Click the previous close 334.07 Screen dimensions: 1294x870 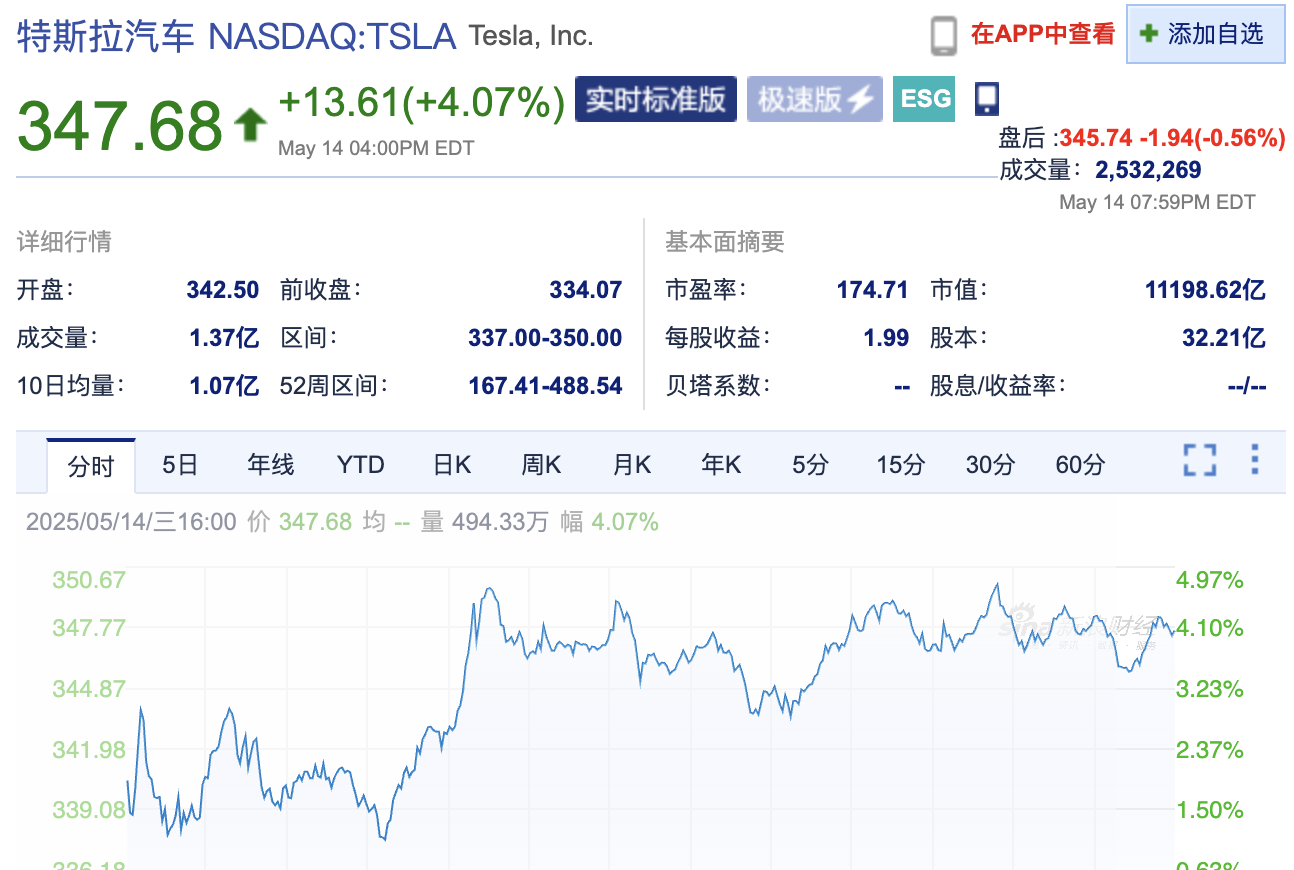585,290
